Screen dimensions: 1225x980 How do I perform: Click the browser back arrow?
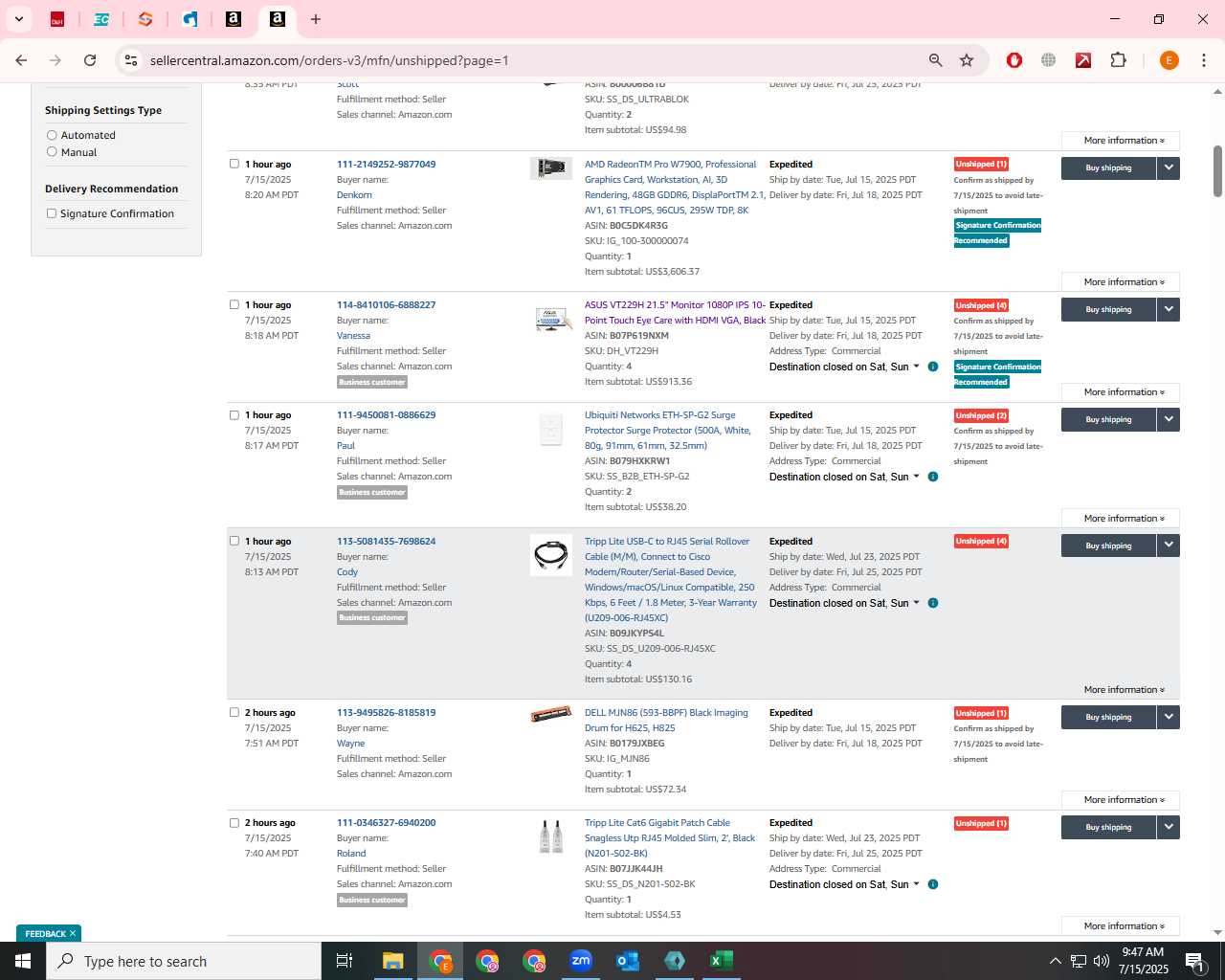21,60
